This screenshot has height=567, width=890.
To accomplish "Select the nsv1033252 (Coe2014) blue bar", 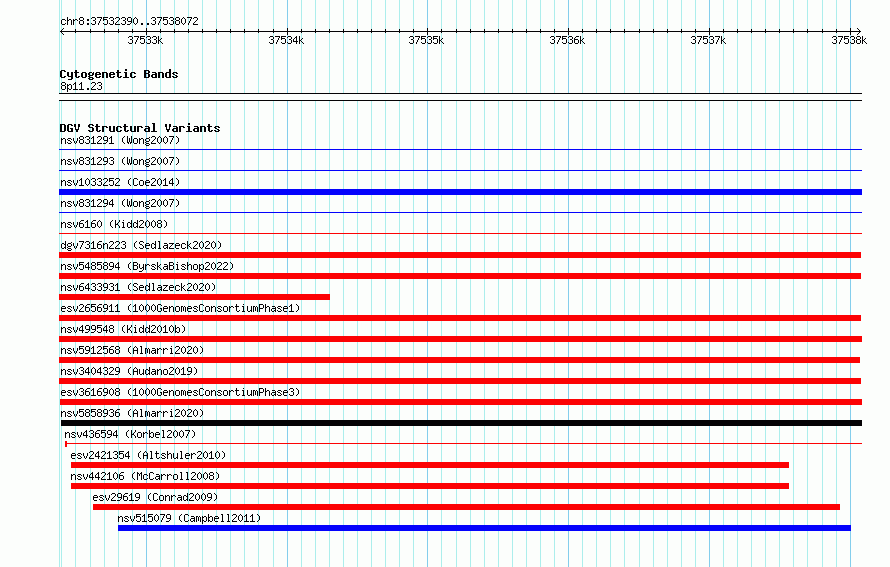I will (x=460, y=192).
